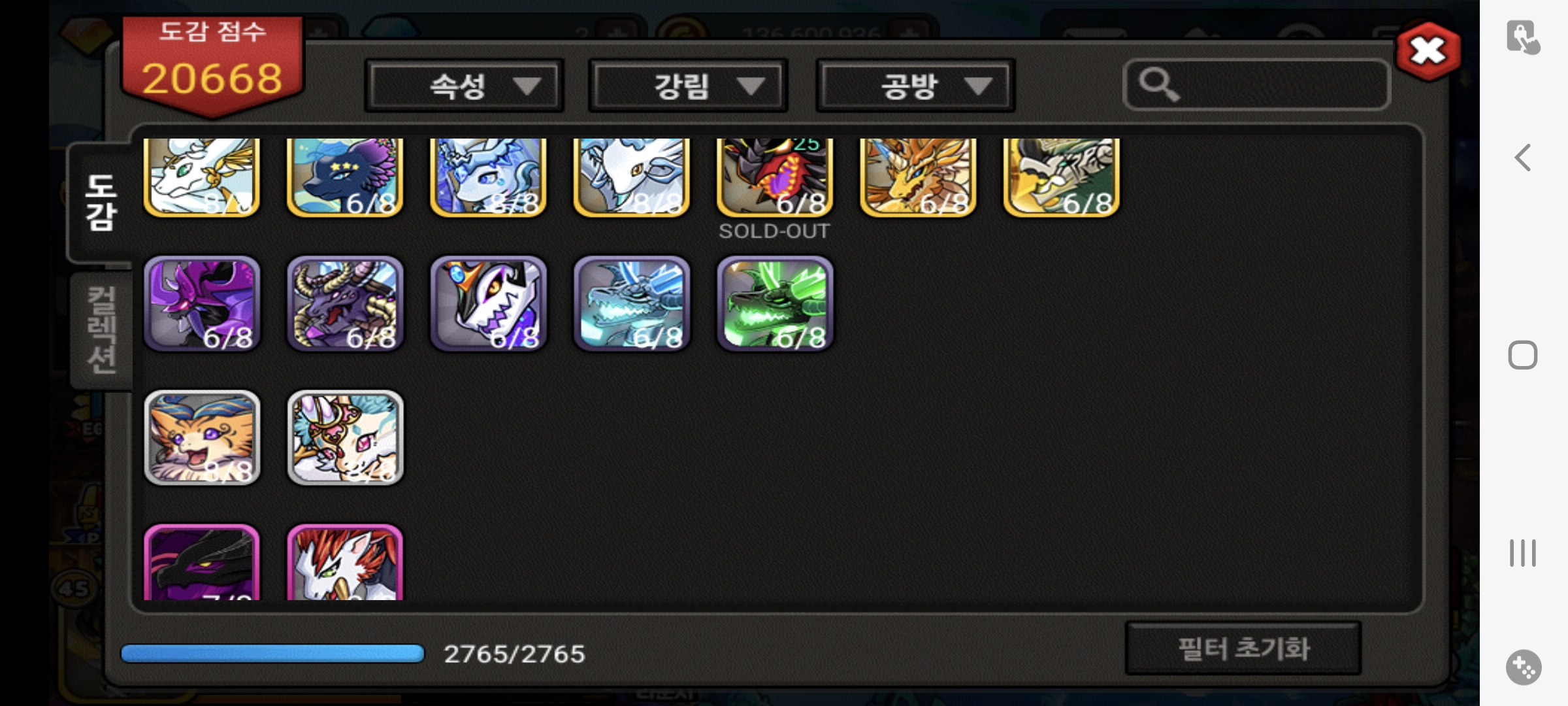The image size is (1568, 706).
Task: Select the red-maned white dragon portrait
Action: 345,563
